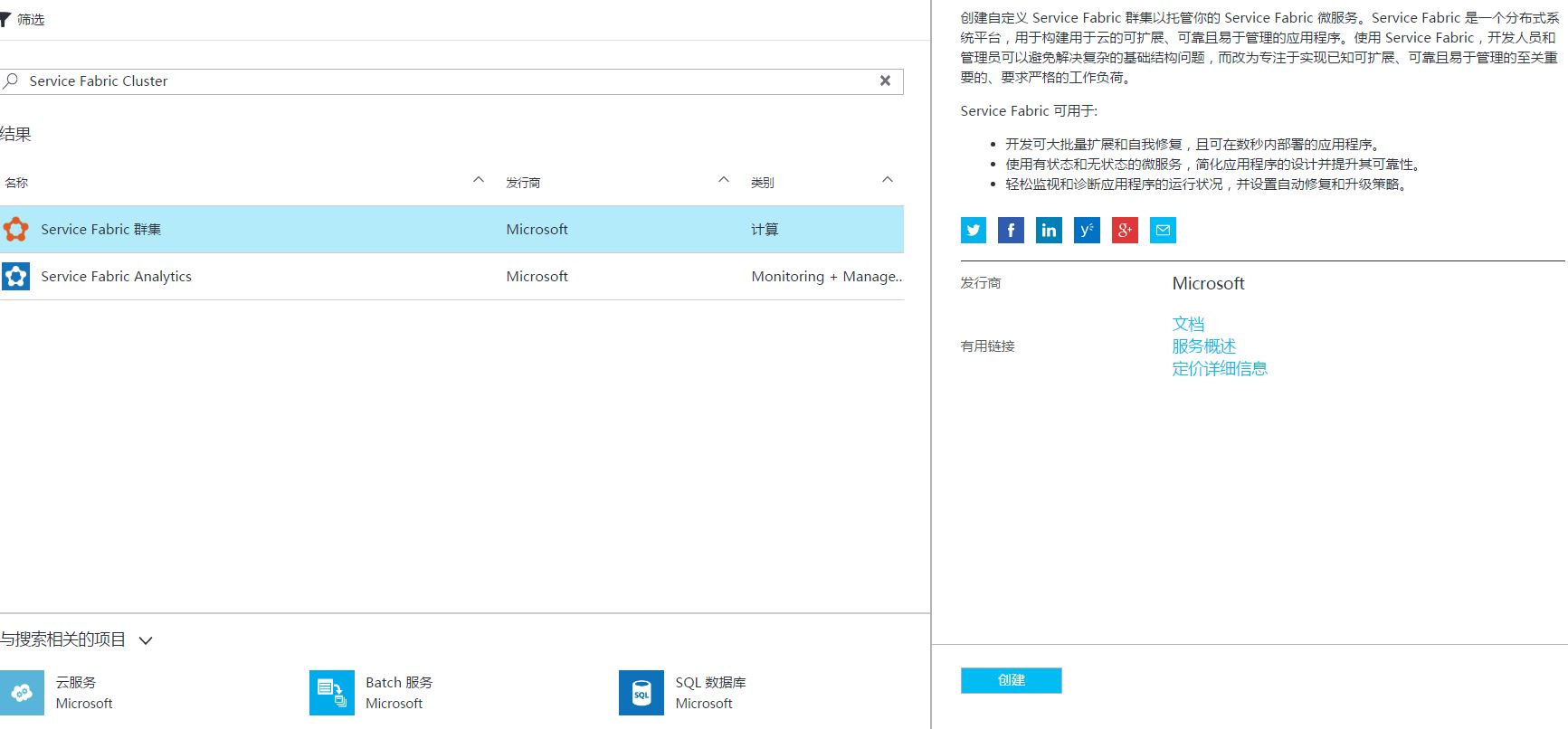Open the 服务概述 link
The image size is (1568, 729).
click(1204, 346)
